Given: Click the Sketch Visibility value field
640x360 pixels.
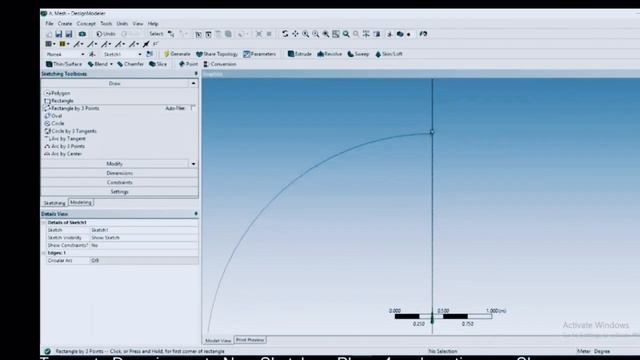Looking at the screenshot, I should coord(144,238).
